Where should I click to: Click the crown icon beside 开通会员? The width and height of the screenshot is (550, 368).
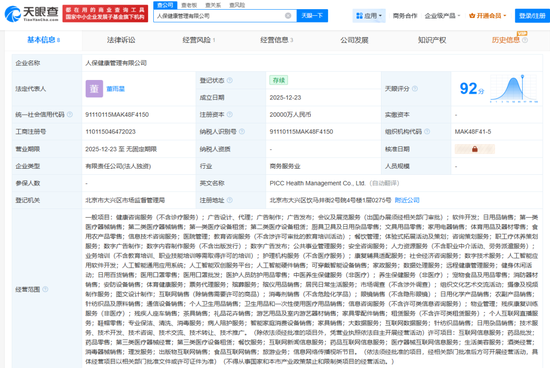pos(472,16)
